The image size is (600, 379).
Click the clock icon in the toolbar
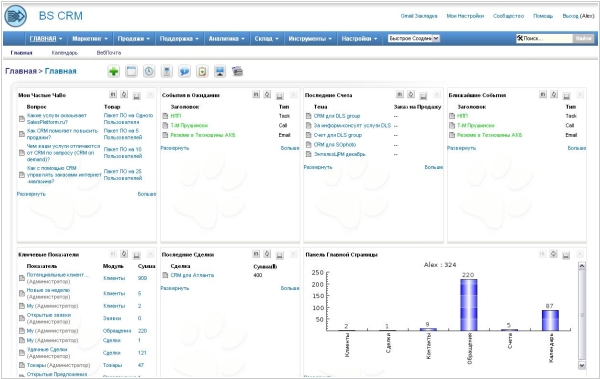pos(149,71)
